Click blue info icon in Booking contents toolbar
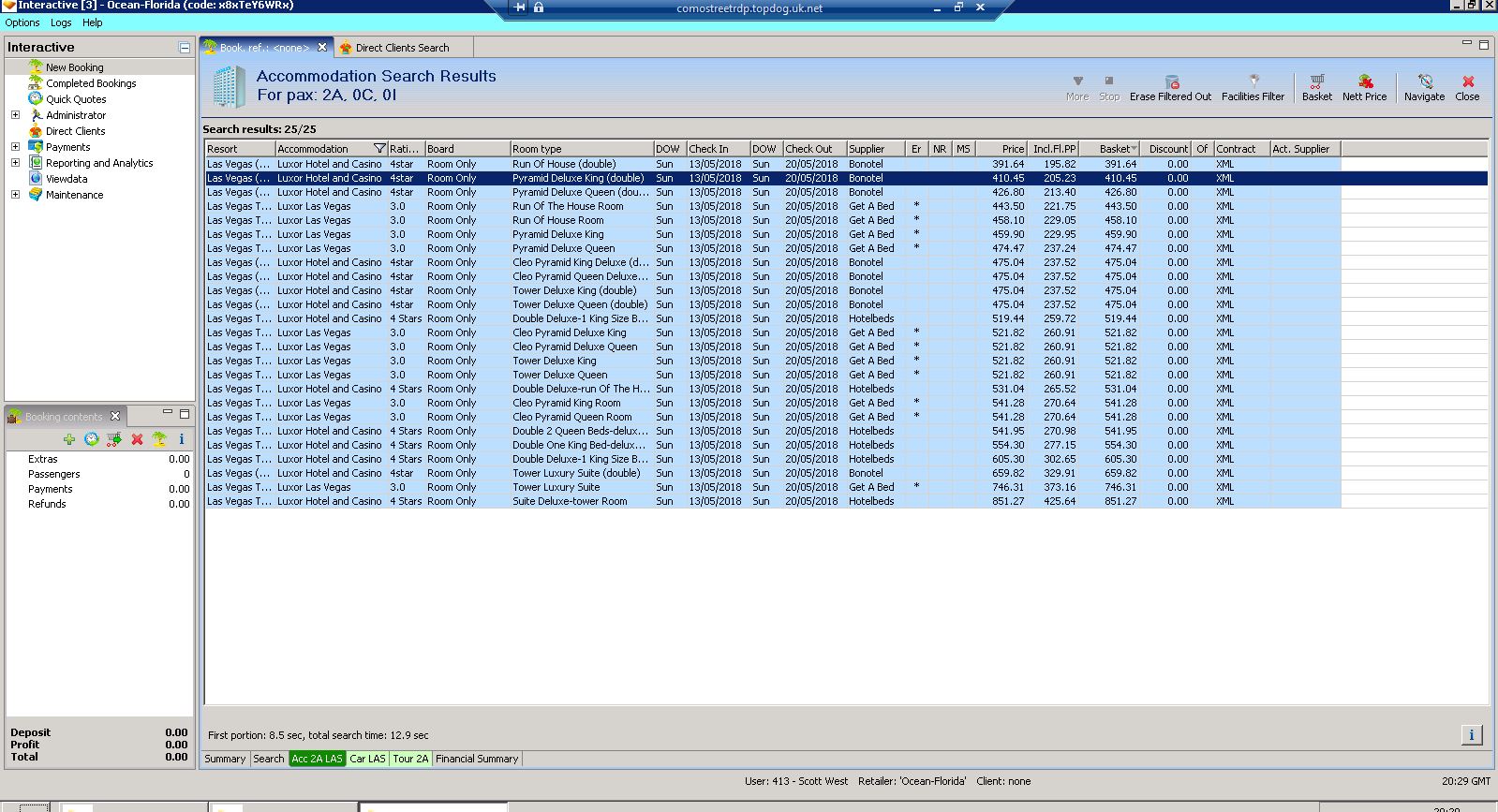 pyautogui.click(x=182, y=439)
